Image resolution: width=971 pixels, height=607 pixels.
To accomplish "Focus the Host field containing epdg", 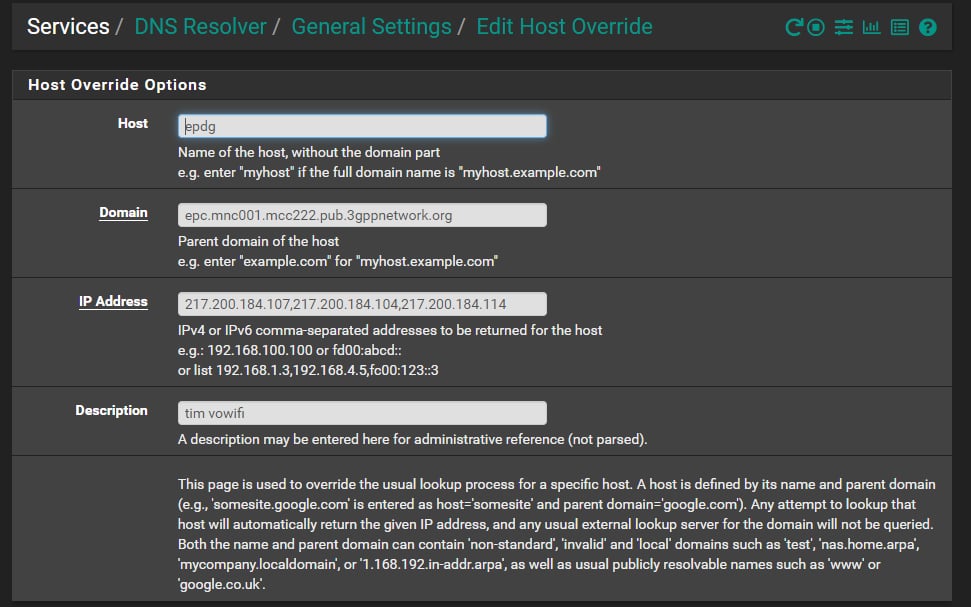I will pyautogui.click(x=362, y=126).
